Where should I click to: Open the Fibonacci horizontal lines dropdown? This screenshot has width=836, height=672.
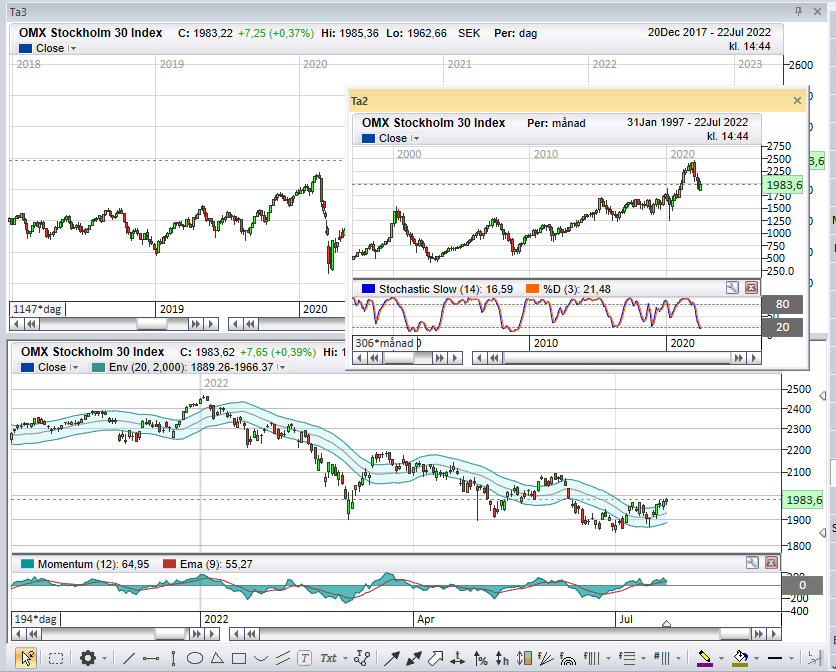[x=643, y=659]
